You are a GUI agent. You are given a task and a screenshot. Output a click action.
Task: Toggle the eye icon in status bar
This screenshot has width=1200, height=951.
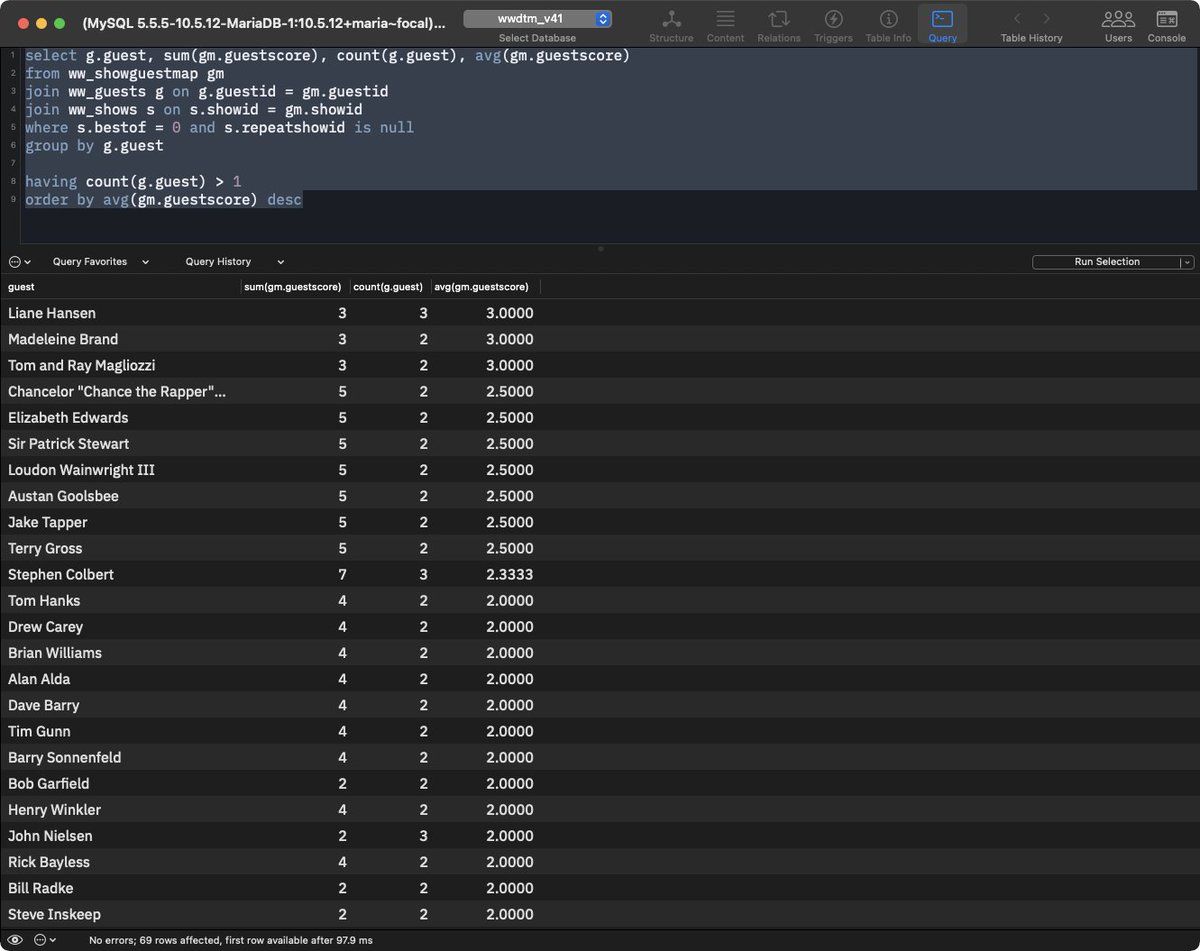[x=15, y=940]
